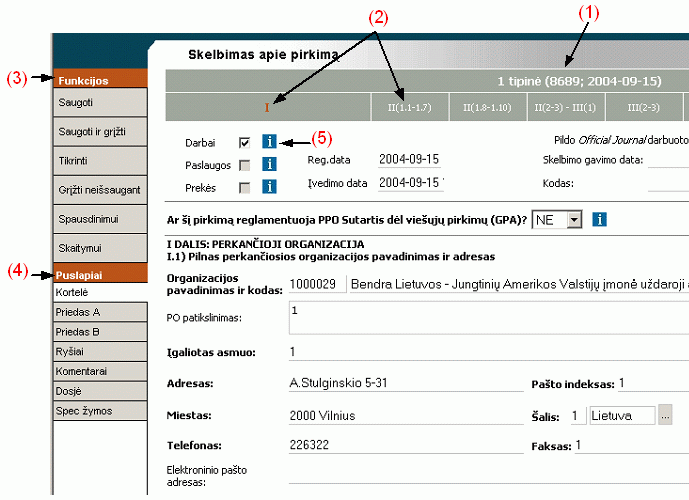Click Grįžti neišsaugant button

(100, 190)
